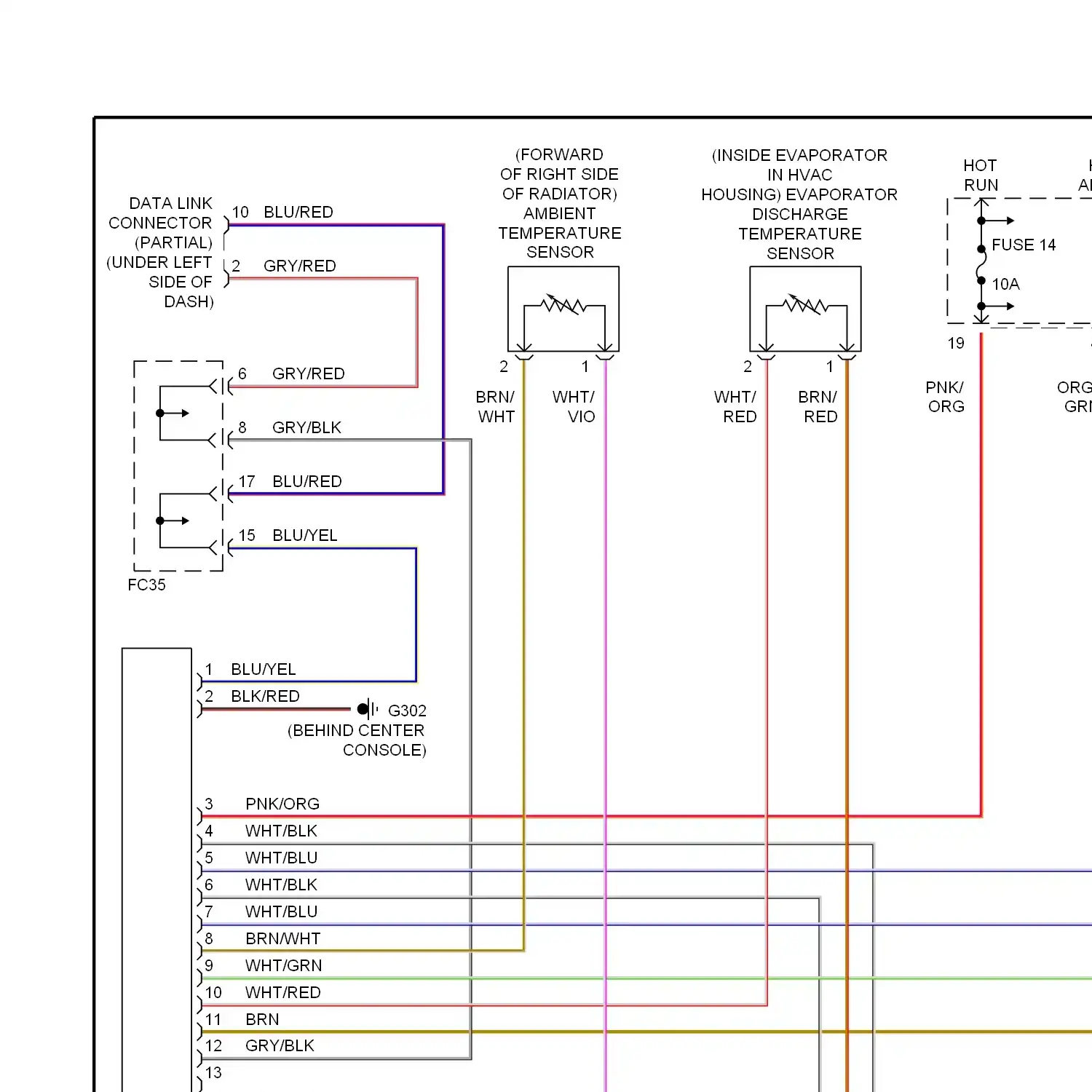Click the G302 ground symbol
1092x1092 pixels.
pos(368,709)
